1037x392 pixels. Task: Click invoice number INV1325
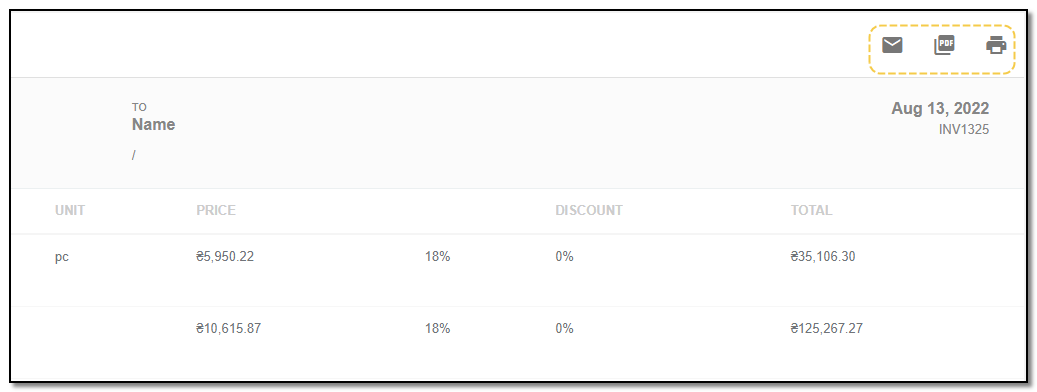[x=964, y=130]
